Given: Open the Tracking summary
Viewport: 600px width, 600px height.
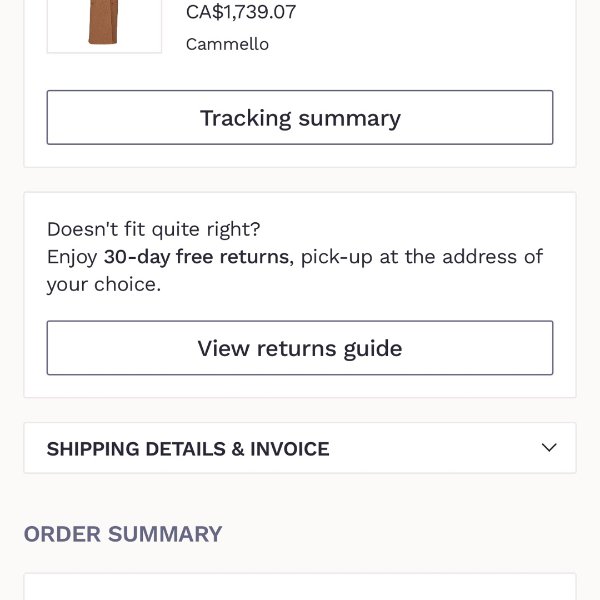Looking at the screenshot, I should (300, 118).
